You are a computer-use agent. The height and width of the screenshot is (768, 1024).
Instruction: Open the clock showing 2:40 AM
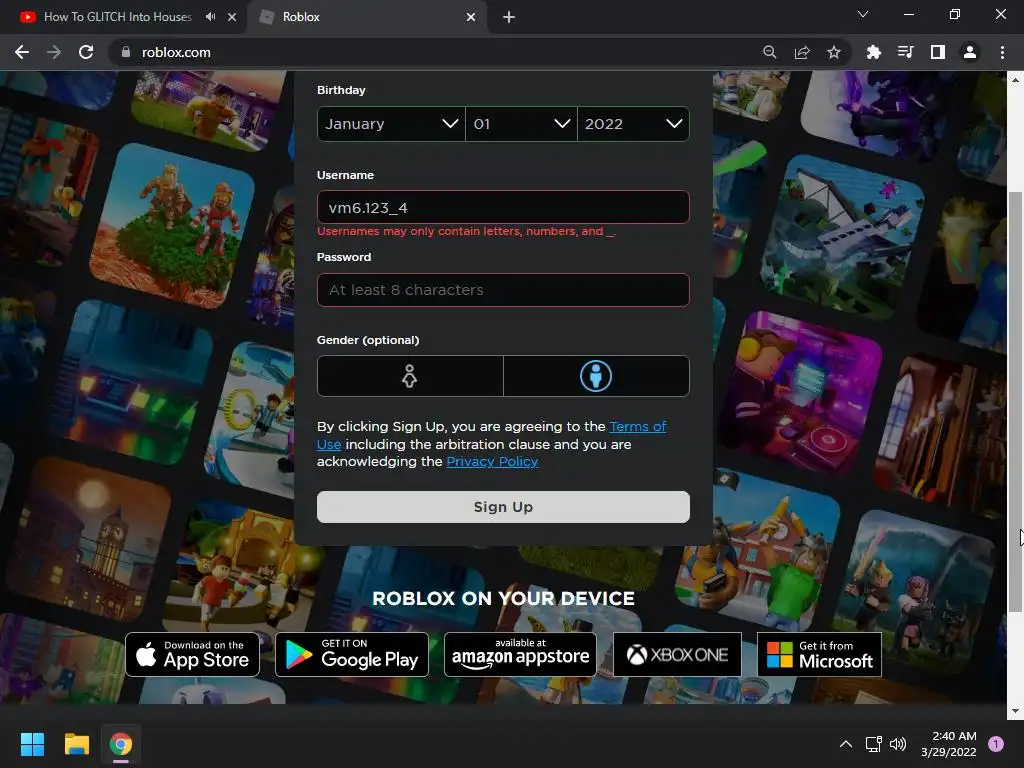coord(949,744)
